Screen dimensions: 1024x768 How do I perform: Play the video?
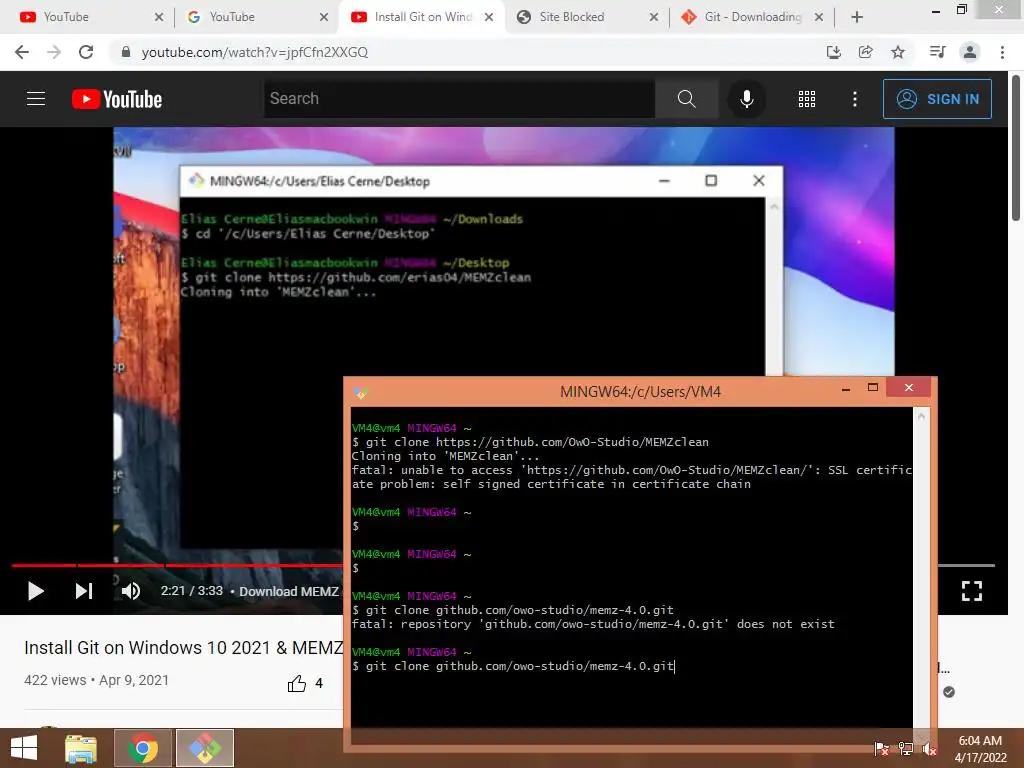pos(36,591)
